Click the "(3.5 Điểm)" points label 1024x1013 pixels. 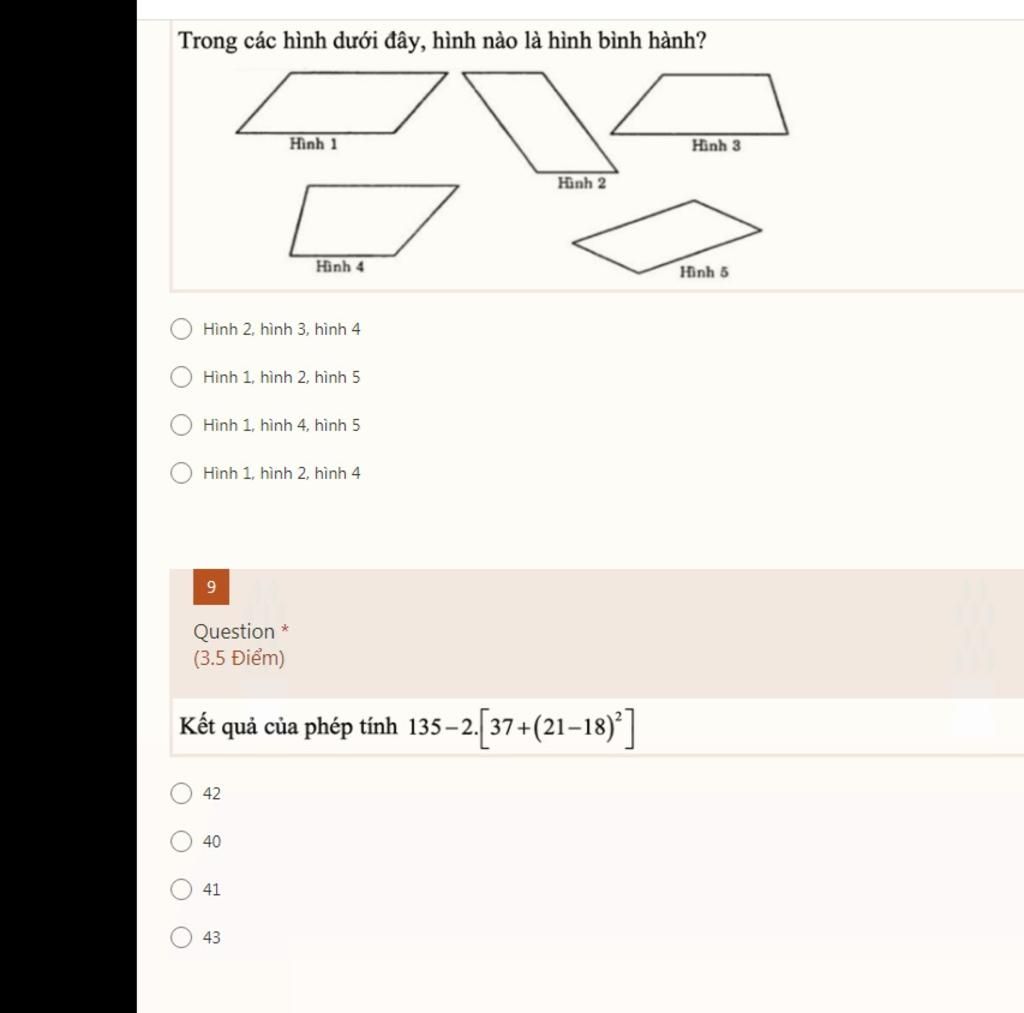(239, 658)
